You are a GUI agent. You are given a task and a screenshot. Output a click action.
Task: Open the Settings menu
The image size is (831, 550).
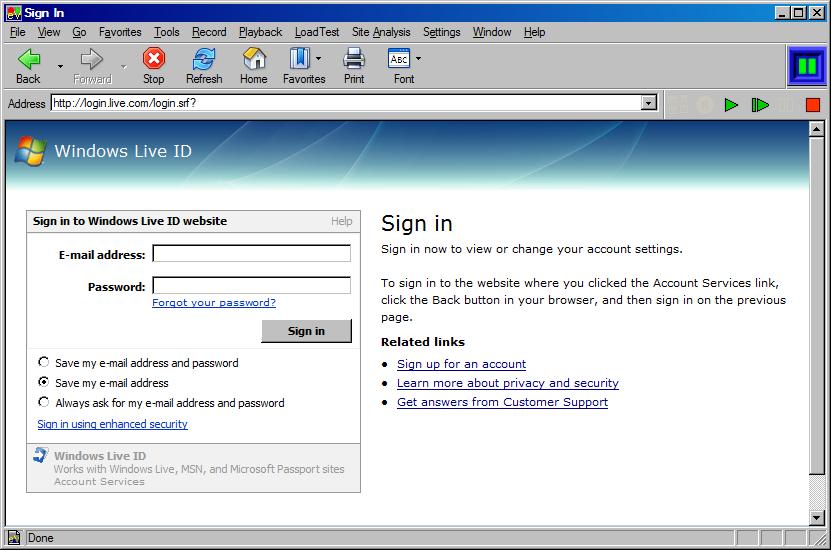click(x=441, y=32)
